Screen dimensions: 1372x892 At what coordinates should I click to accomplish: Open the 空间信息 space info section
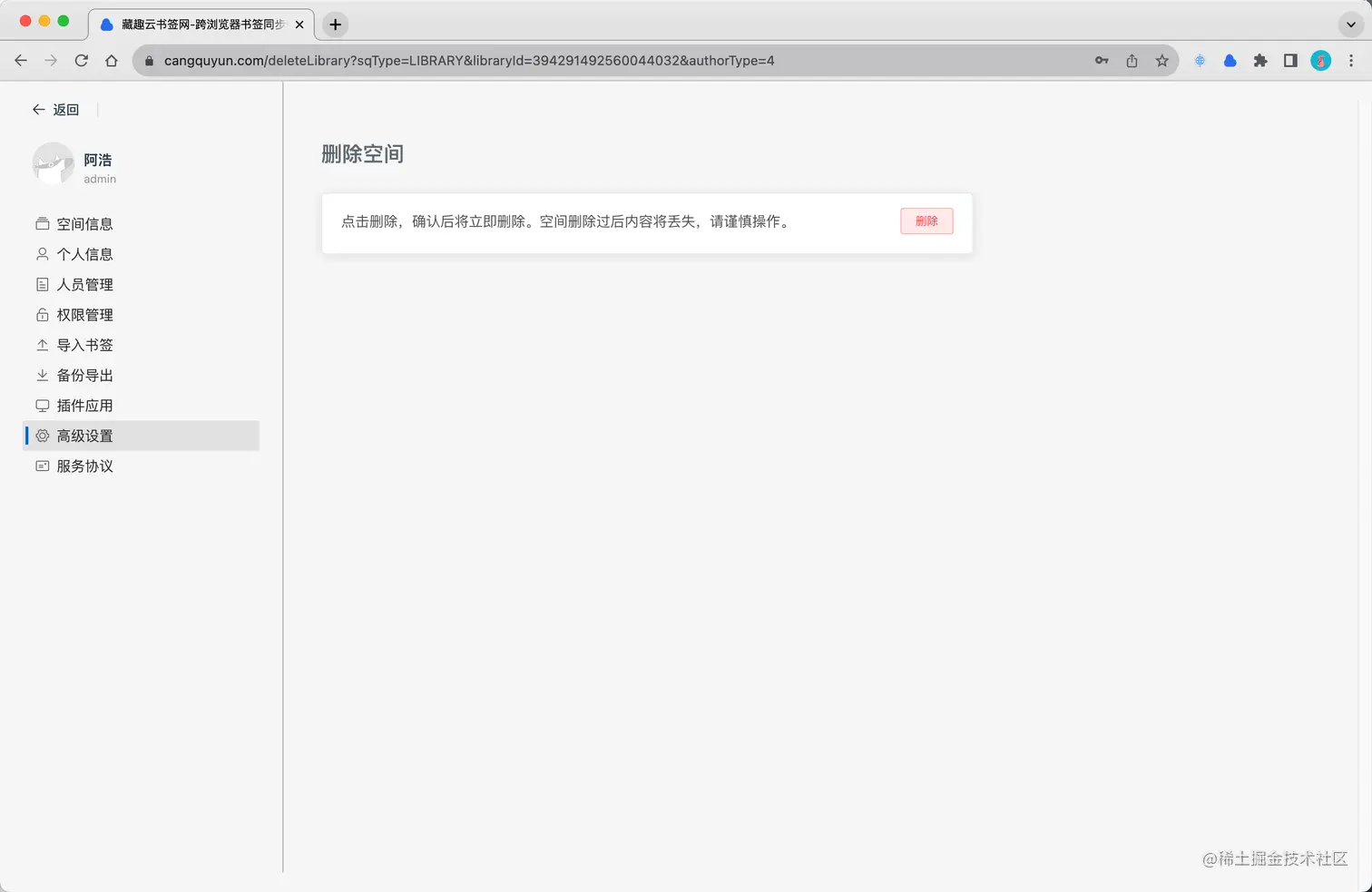(x=86, y=223)
